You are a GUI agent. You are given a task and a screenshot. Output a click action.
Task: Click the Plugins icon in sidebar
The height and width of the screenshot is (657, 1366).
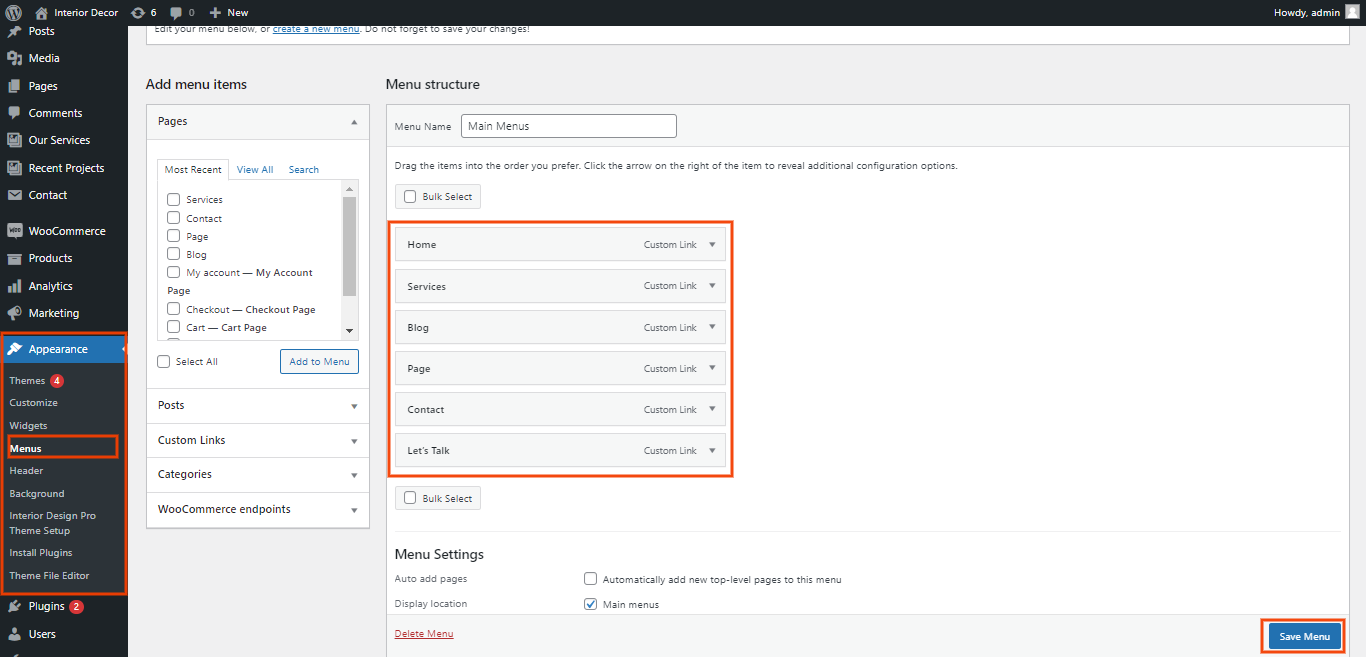point(15,607)
